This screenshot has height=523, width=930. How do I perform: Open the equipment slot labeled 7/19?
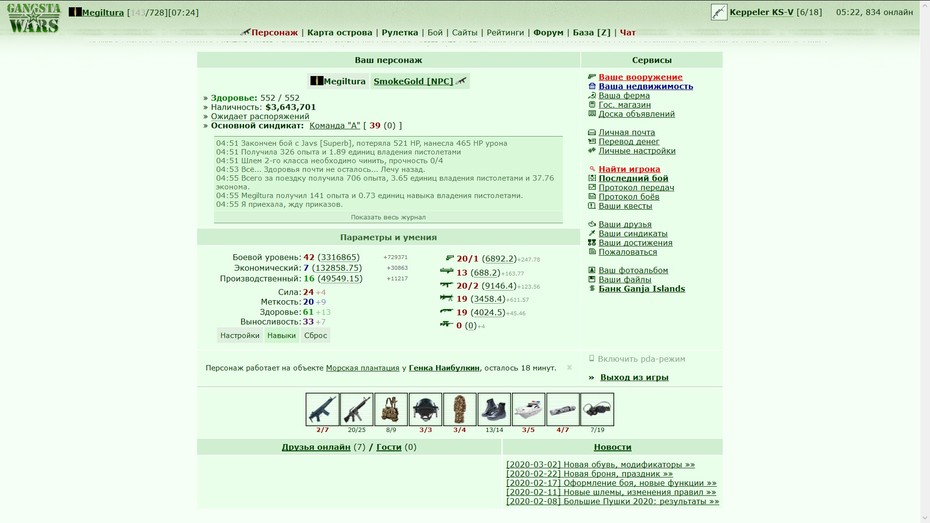point(597,409)
